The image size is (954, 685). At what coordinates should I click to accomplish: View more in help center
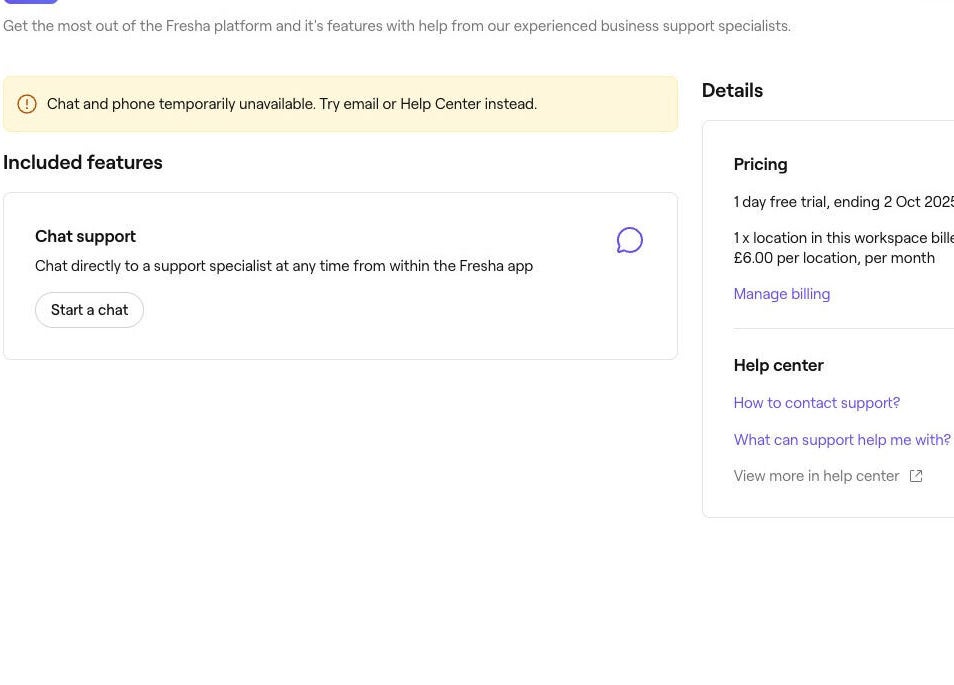(x=816, y=476)
